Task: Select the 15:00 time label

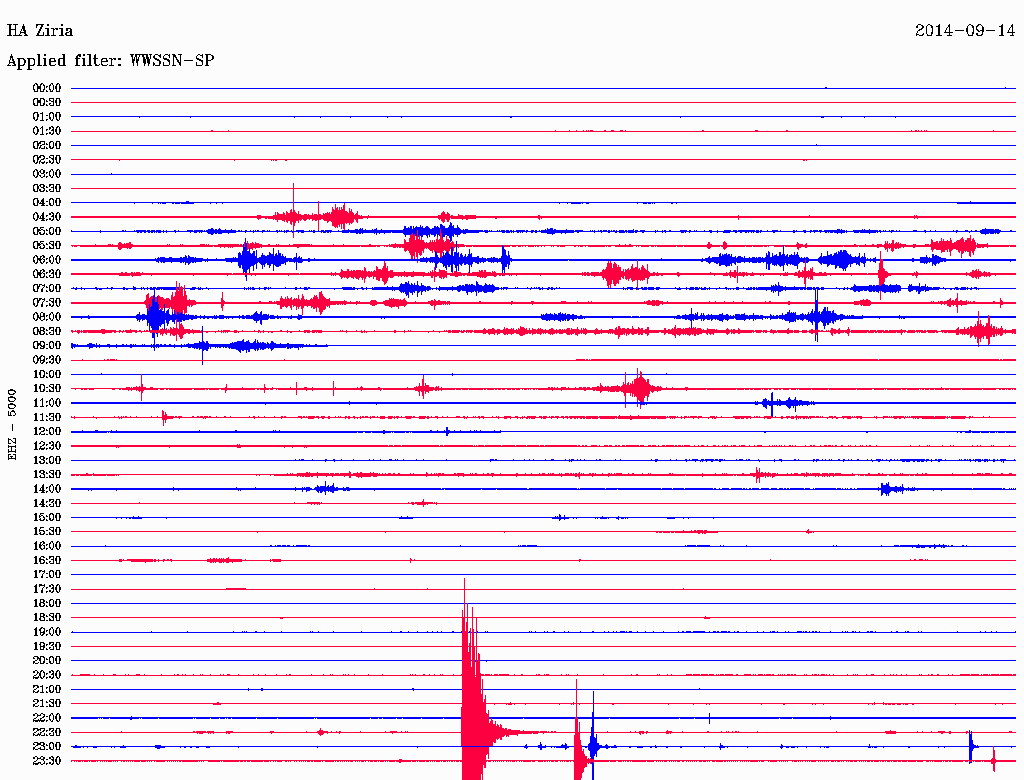Action: coord(47,517)
